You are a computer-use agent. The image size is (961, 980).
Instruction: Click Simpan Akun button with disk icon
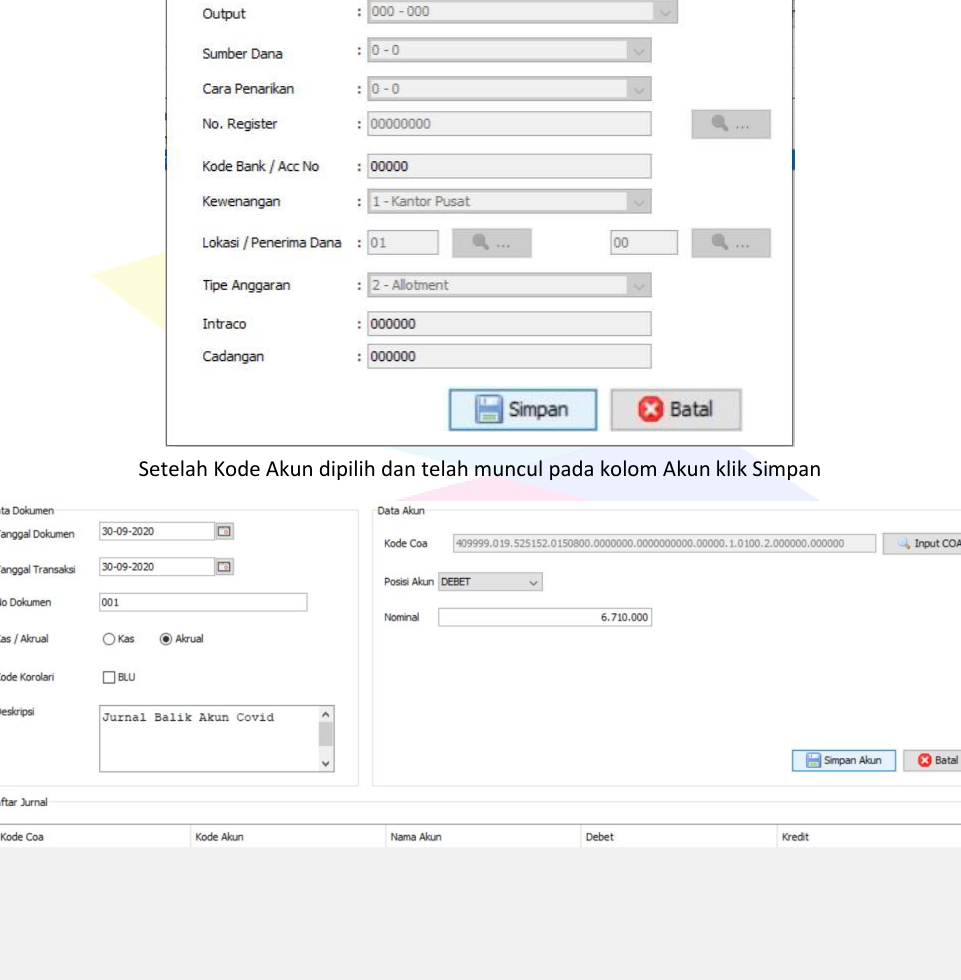pos(843,760)
